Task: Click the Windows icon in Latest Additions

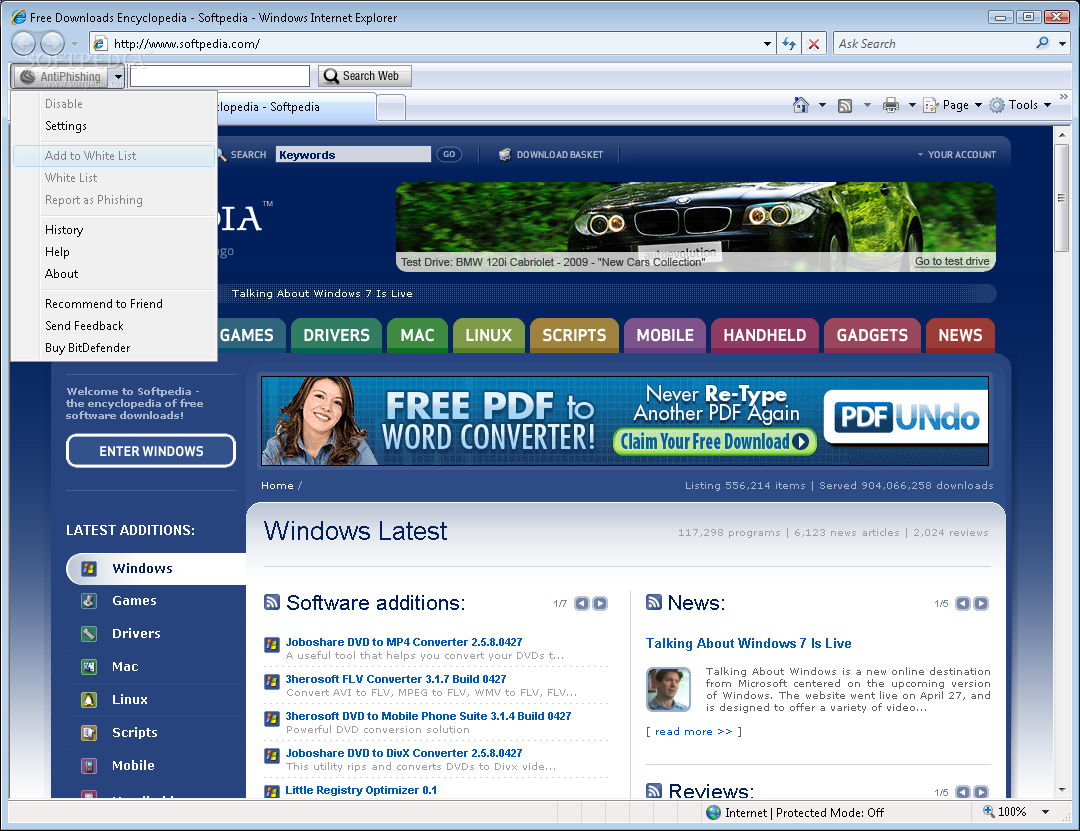Action: click(x=89, y=568)
